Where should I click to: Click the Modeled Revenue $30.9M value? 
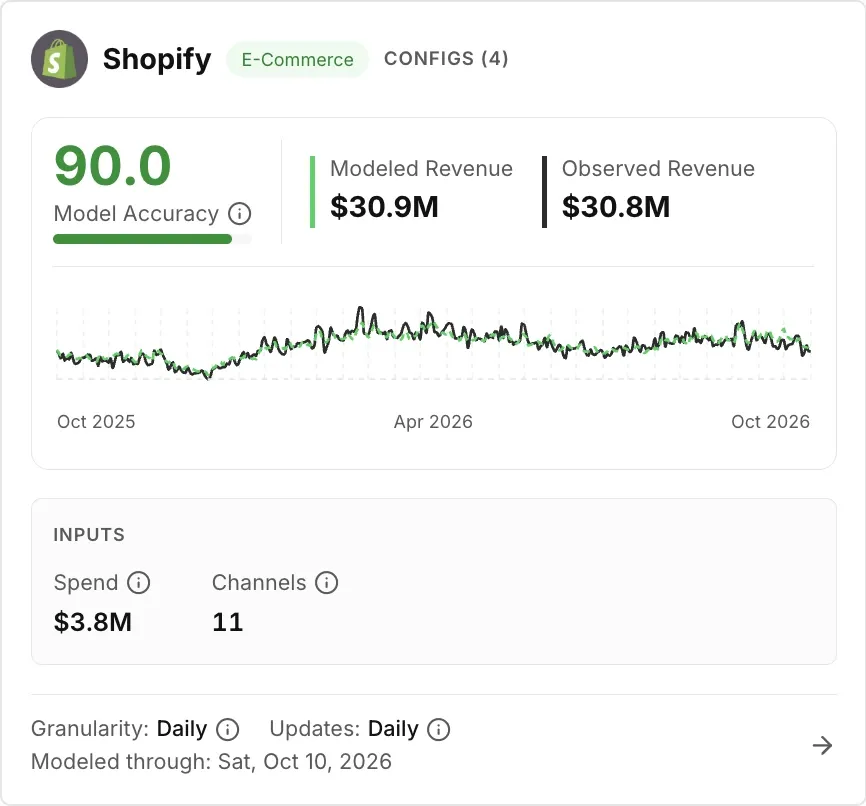pos(384,207)
